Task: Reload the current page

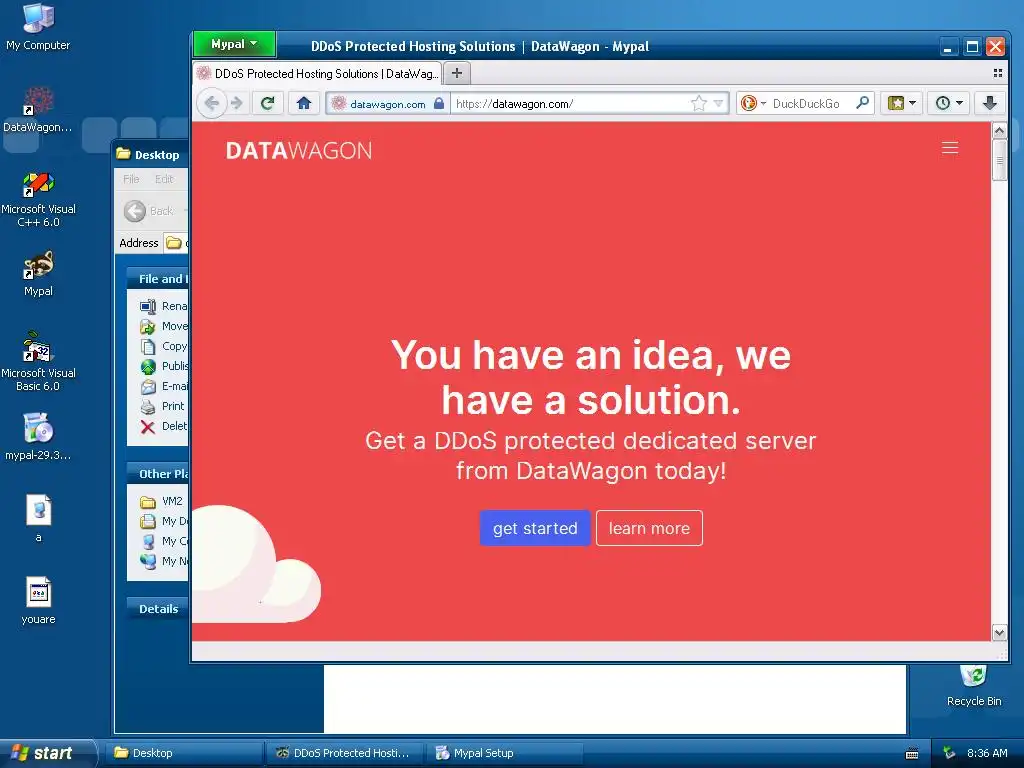Action: (267, 103)
